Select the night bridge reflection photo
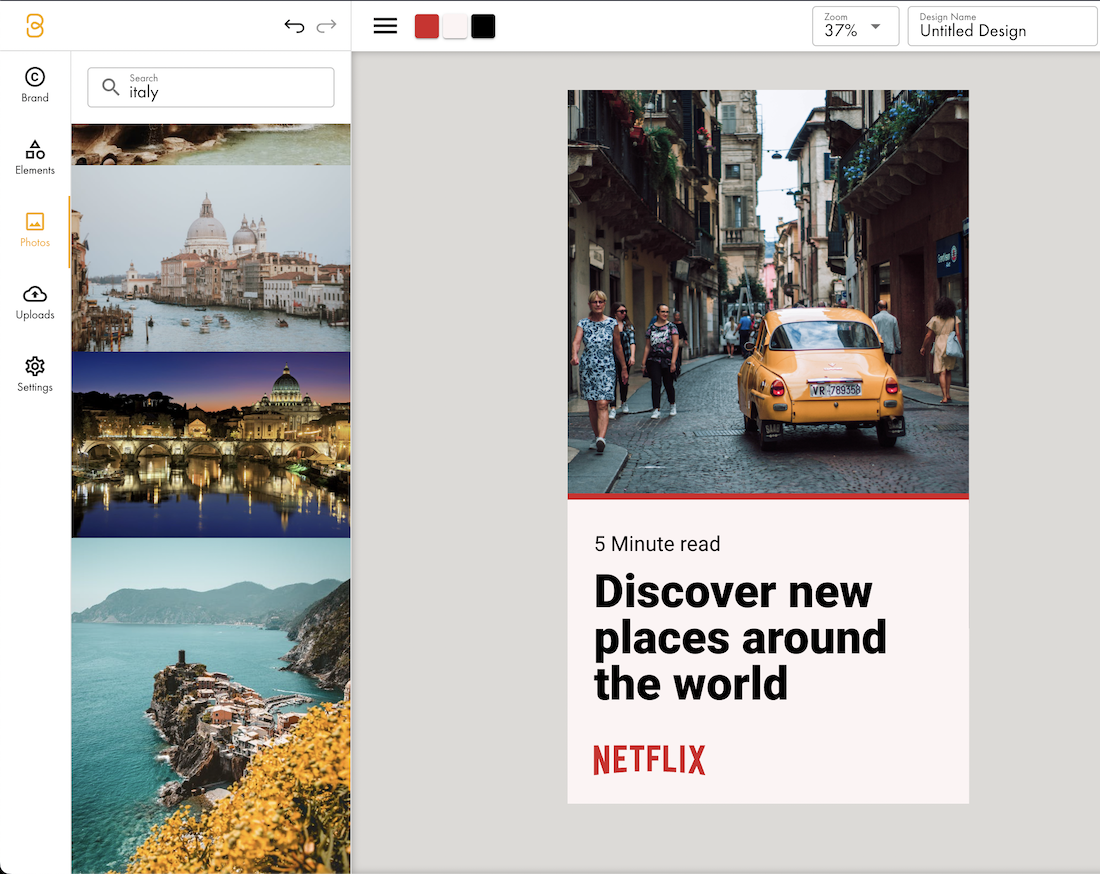The height and width of the screenshot is (874, 1100). pos(211,445)
